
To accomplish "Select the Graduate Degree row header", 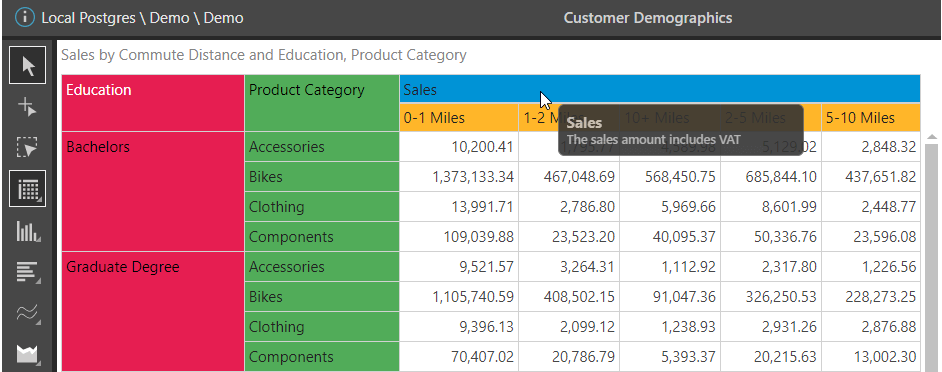I will point(153,311).
